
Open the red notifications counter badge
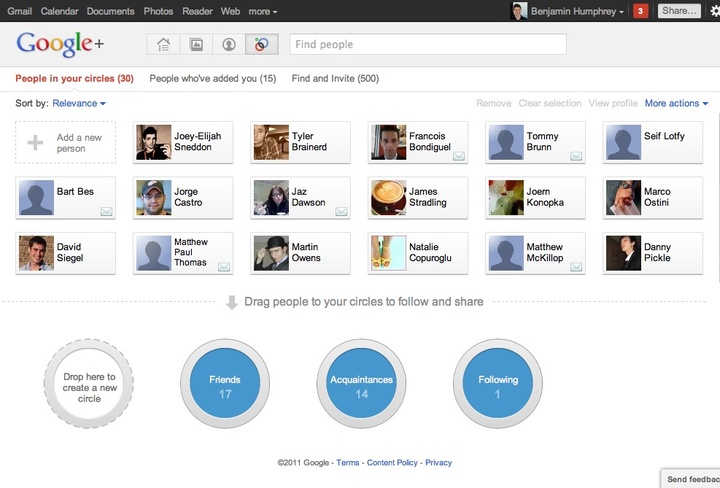tap(640, 11)
